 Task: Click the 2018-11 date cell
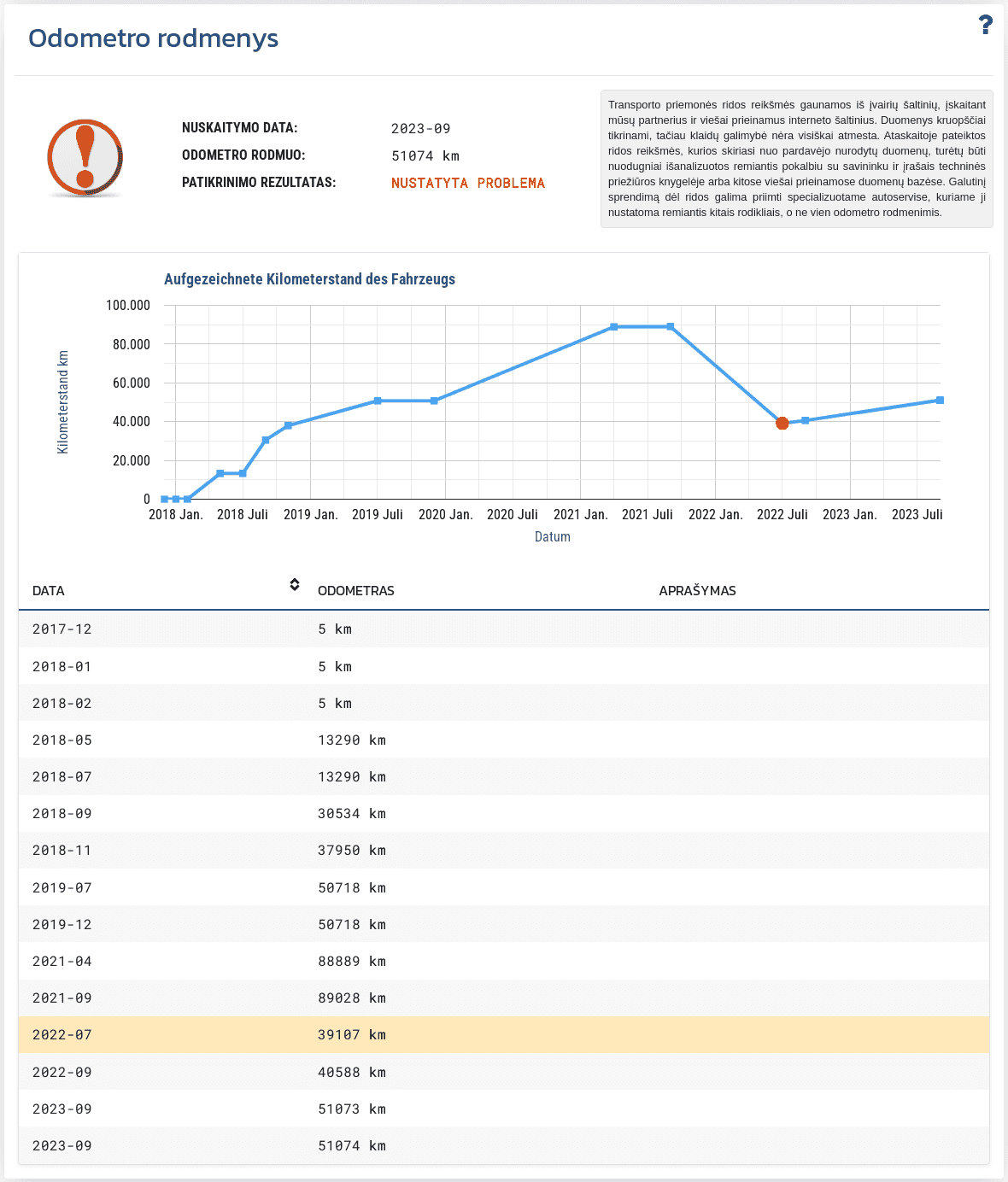(x=62, y=851)
